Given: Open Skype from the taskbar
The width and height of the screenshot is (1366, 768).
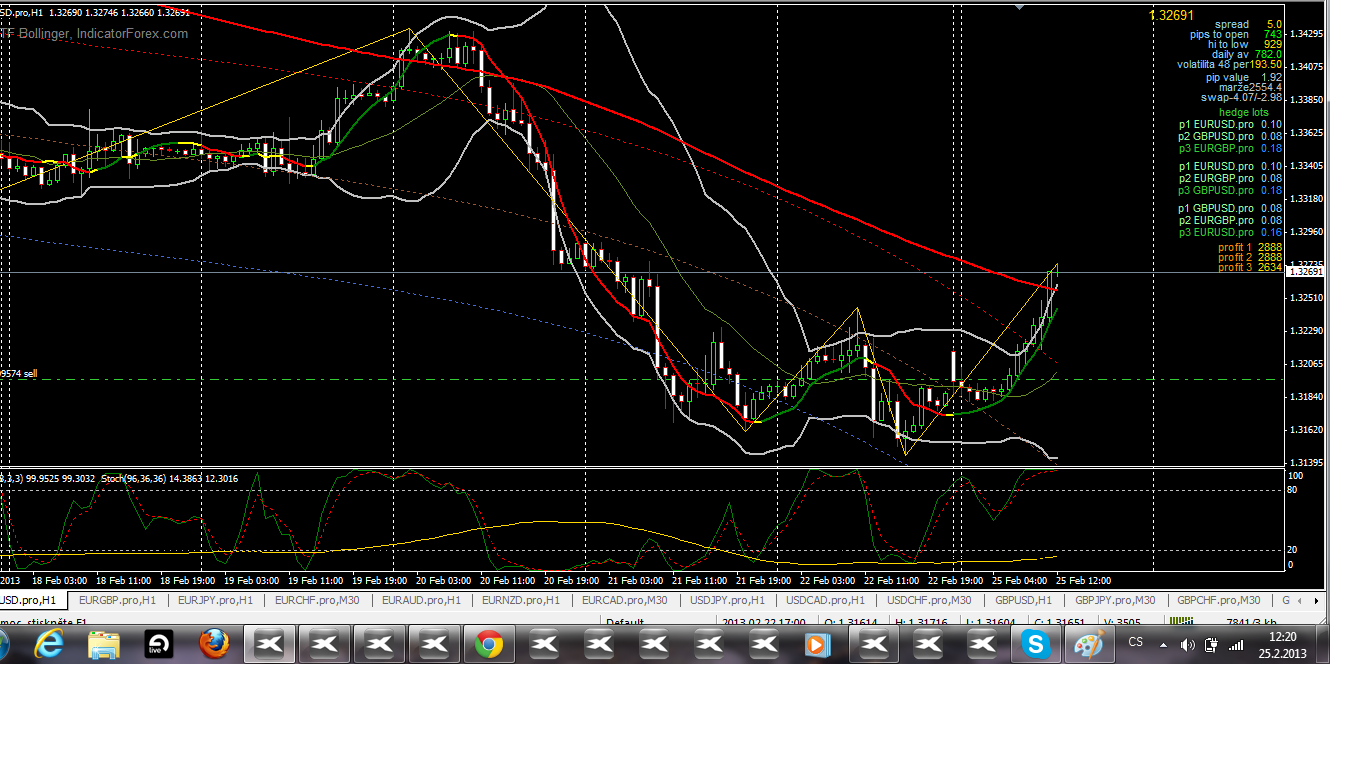Looking at the screenshot, I should point(1035,645).
